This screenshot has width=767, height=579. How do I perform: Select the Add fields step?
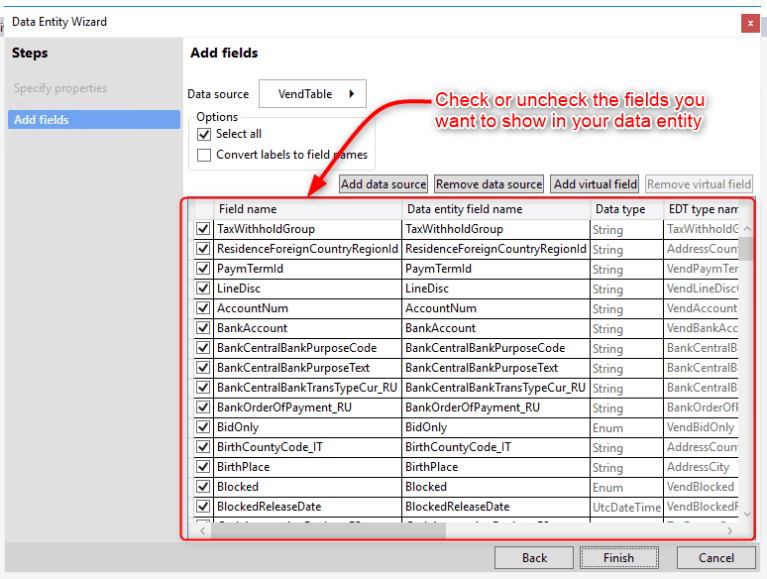(94, 120)
